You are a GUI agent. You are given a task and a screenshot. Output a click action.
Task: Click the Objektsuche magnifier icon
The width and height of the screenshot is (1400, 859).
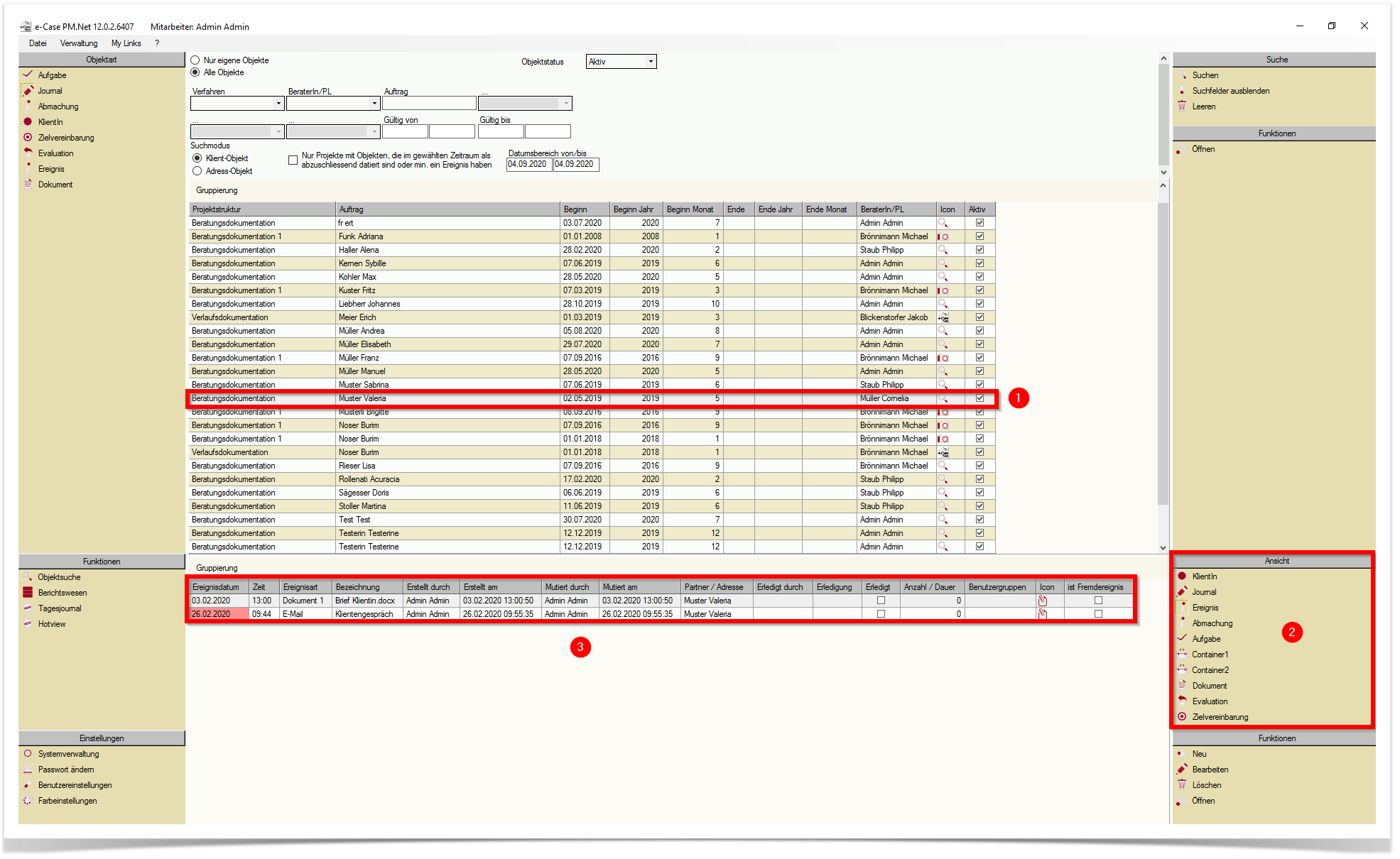[x=28, y=576]
